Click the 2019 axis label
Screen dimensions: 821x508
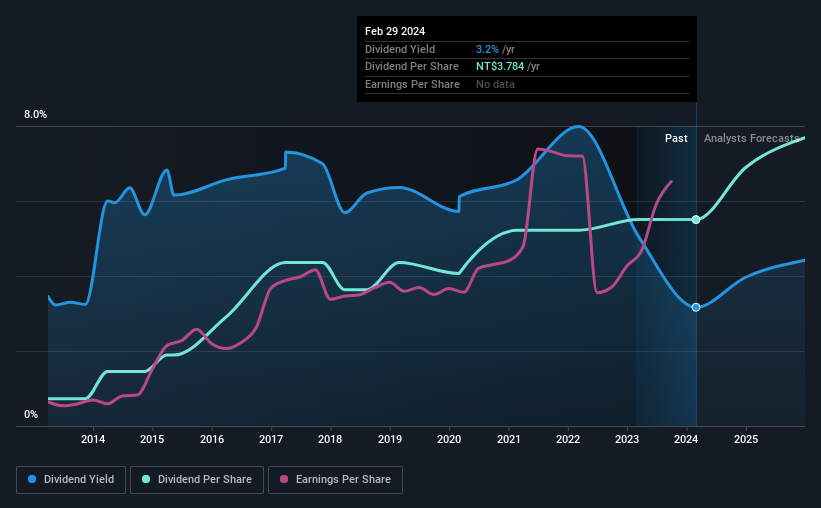coord(390,439)
